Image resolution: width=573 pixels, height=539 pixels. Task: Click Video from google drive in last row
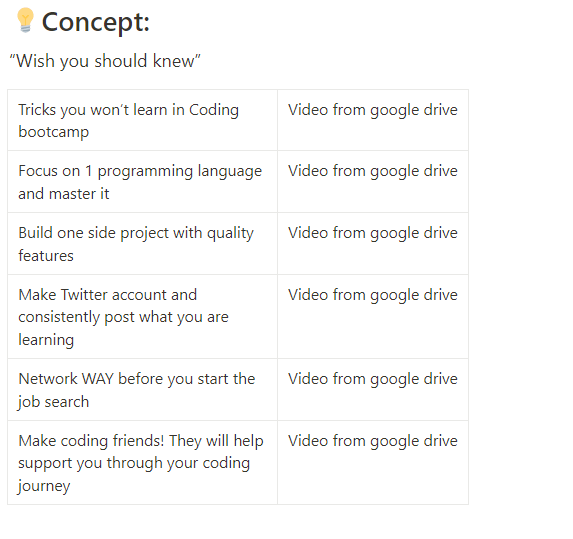tap(373, 441)
